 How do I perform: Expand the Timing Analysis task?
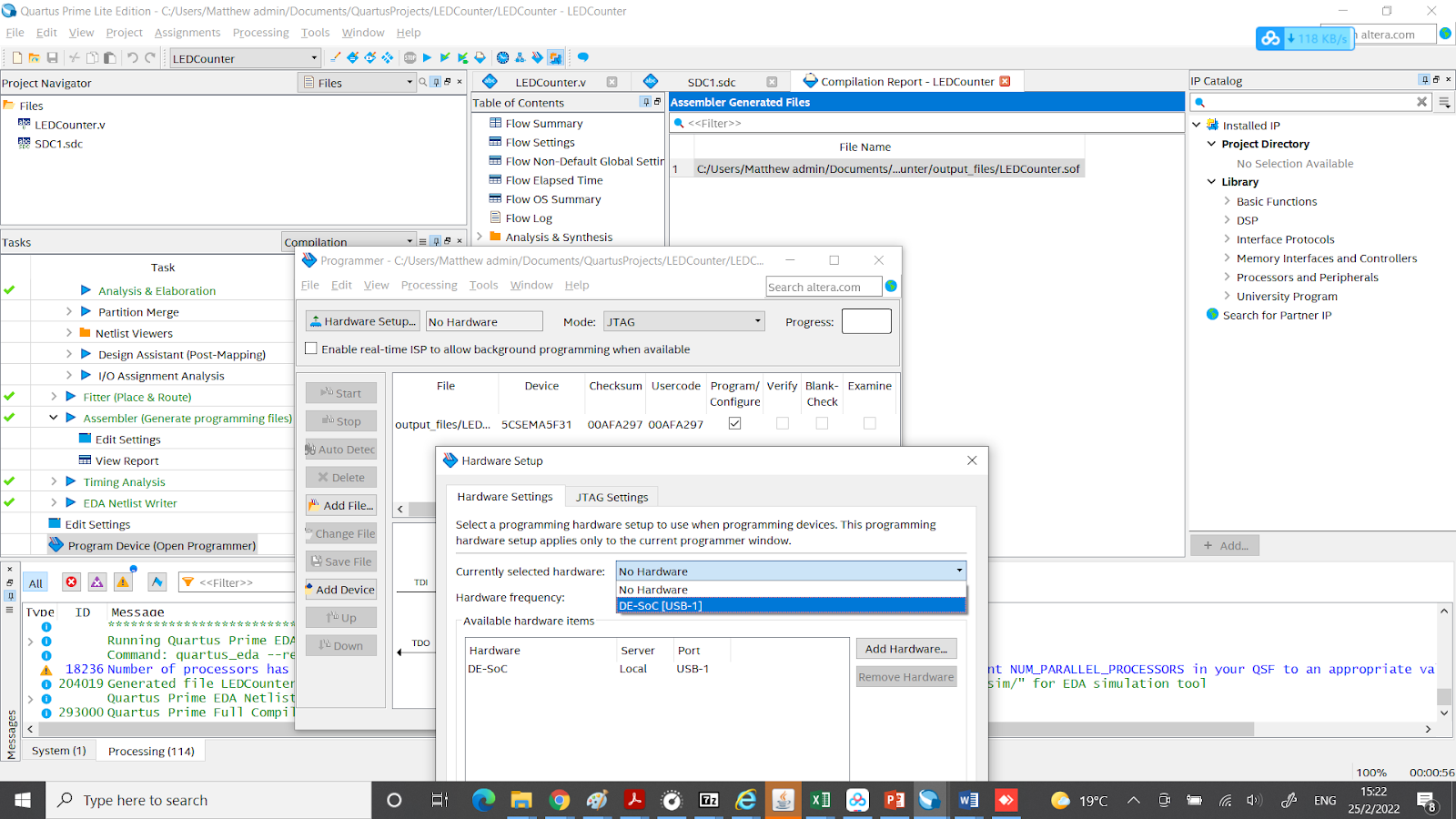click(54, 481)
